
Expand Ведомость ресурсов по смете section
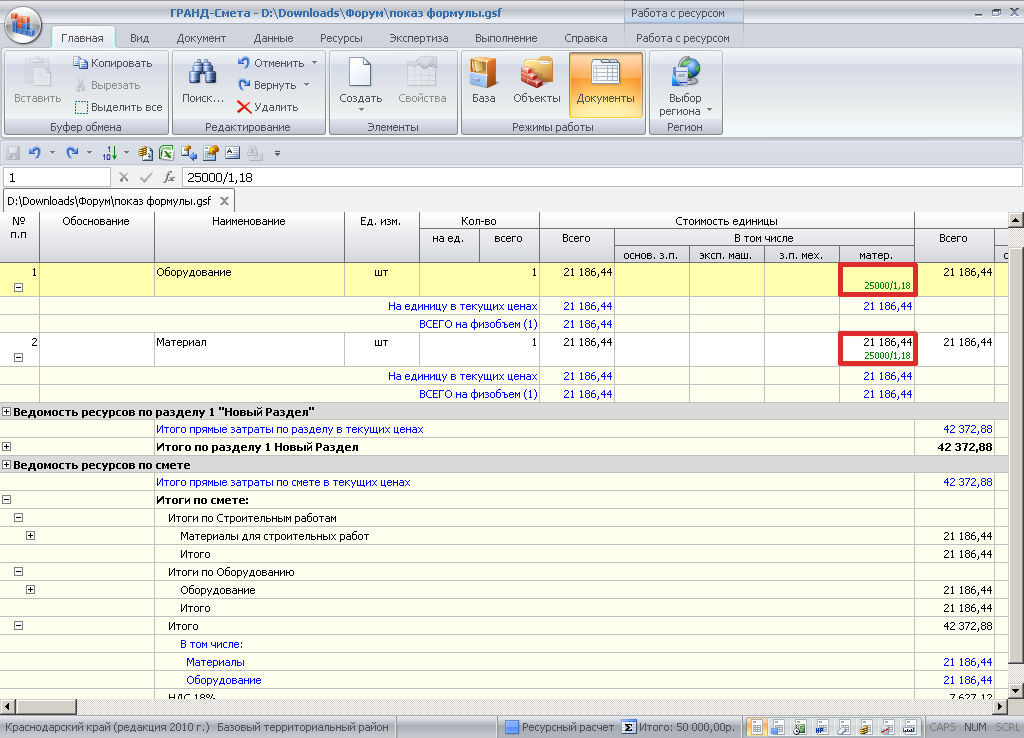[7, 465]
